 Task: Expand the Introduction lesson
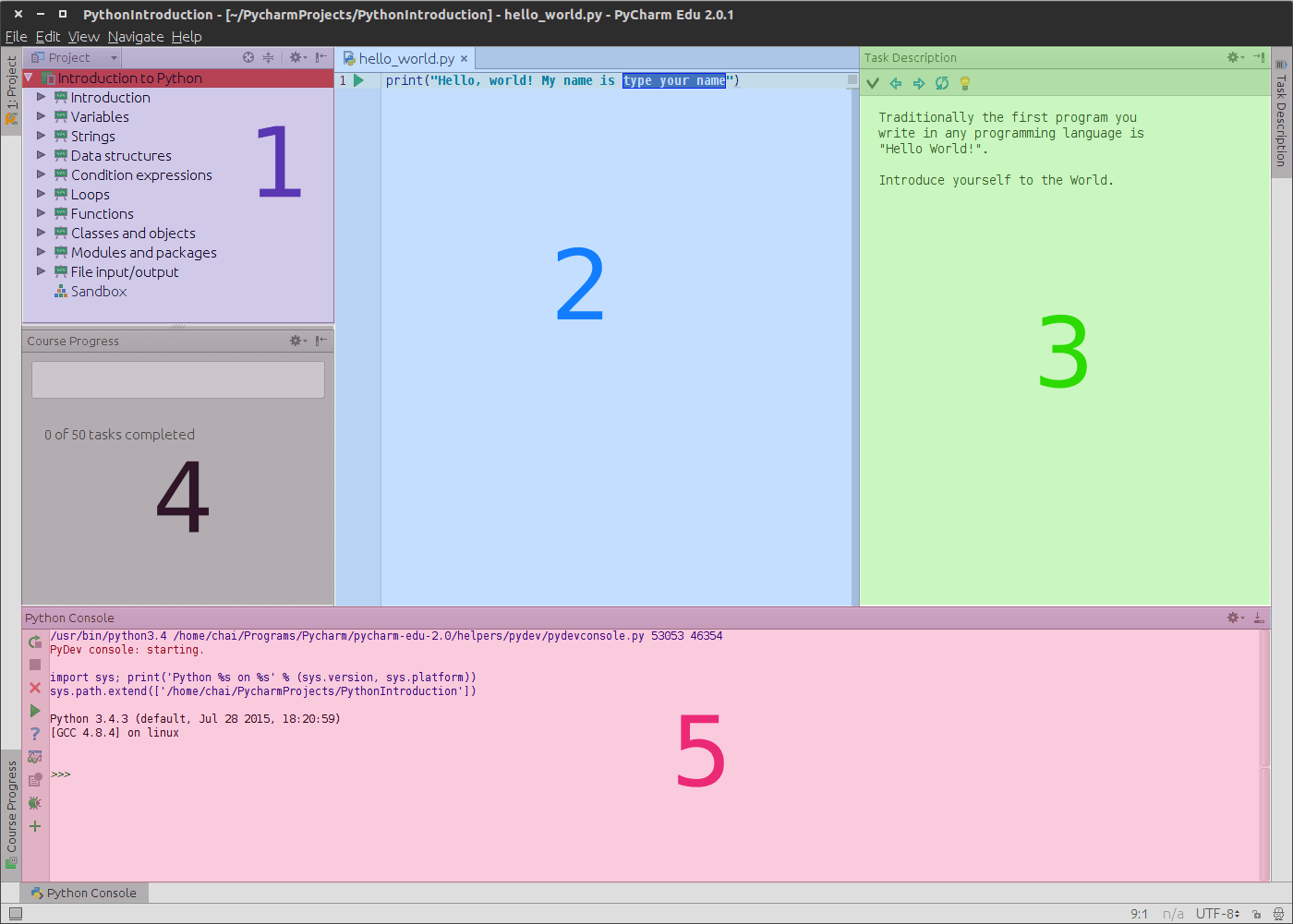41,97
